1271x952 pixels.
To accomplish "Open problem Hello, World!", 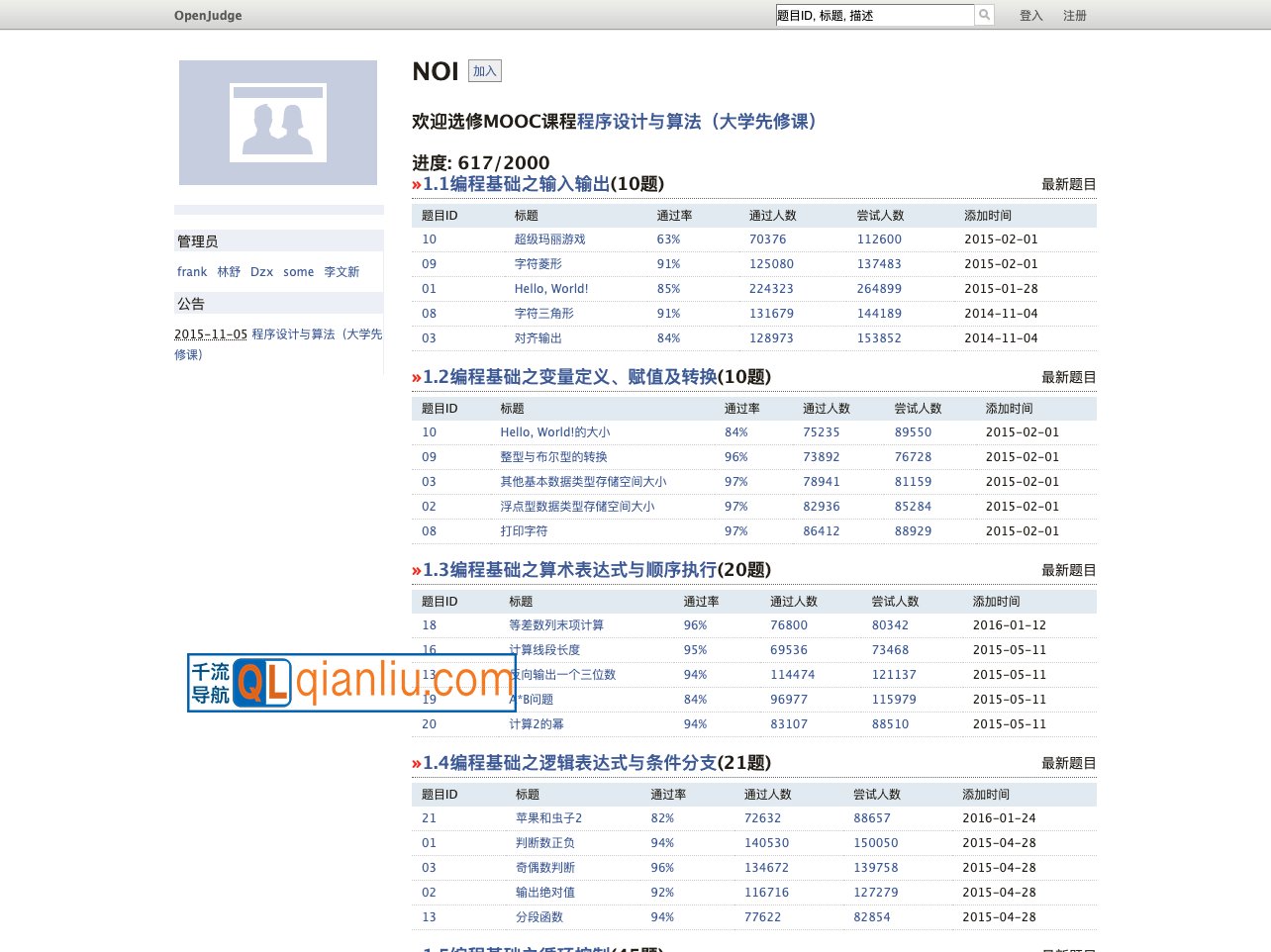I will (551, 288).
